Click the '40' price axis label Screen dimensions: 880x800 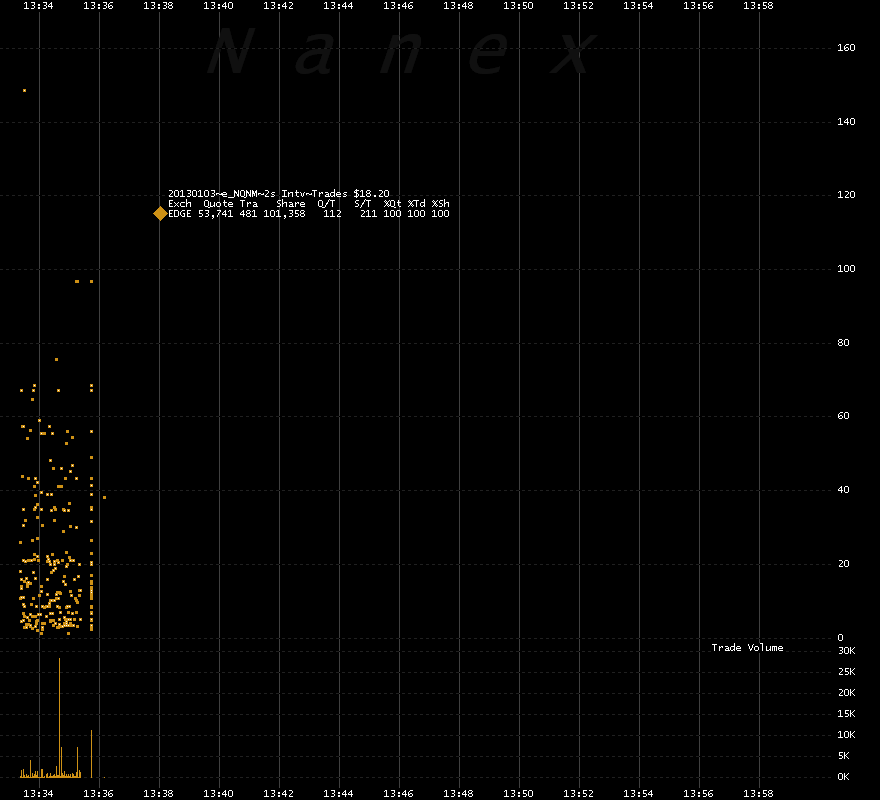843,490
